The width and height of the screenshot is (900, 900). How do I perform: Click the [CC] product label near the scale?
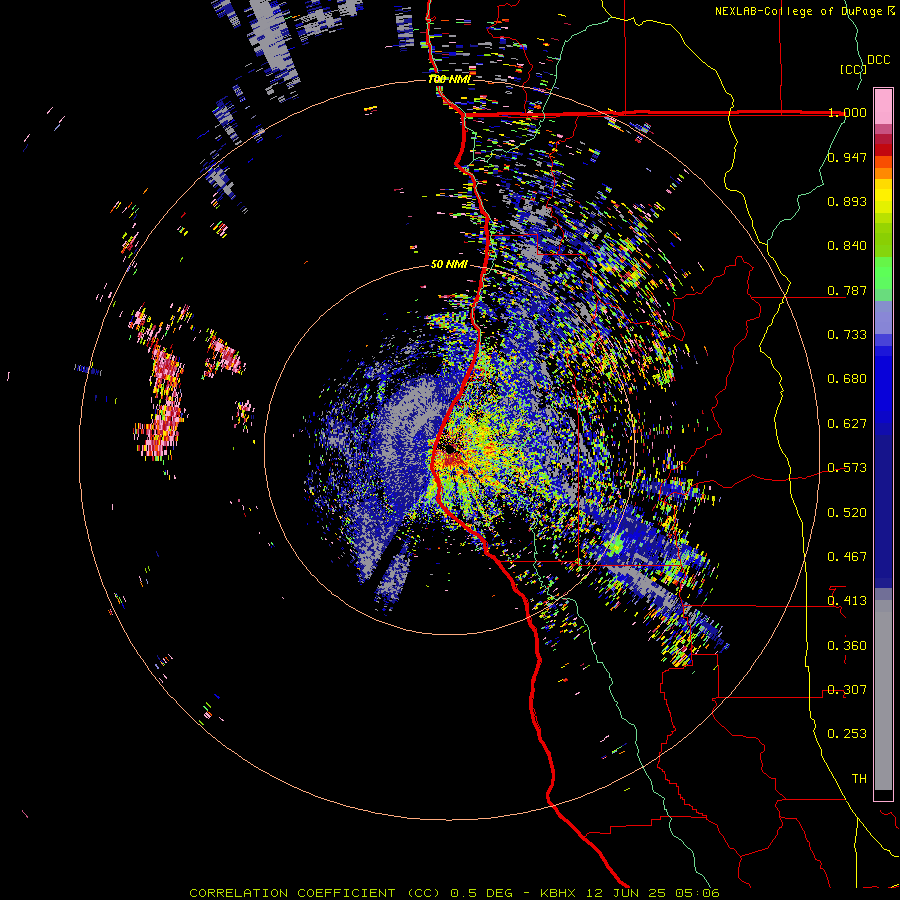coord(852,69)
